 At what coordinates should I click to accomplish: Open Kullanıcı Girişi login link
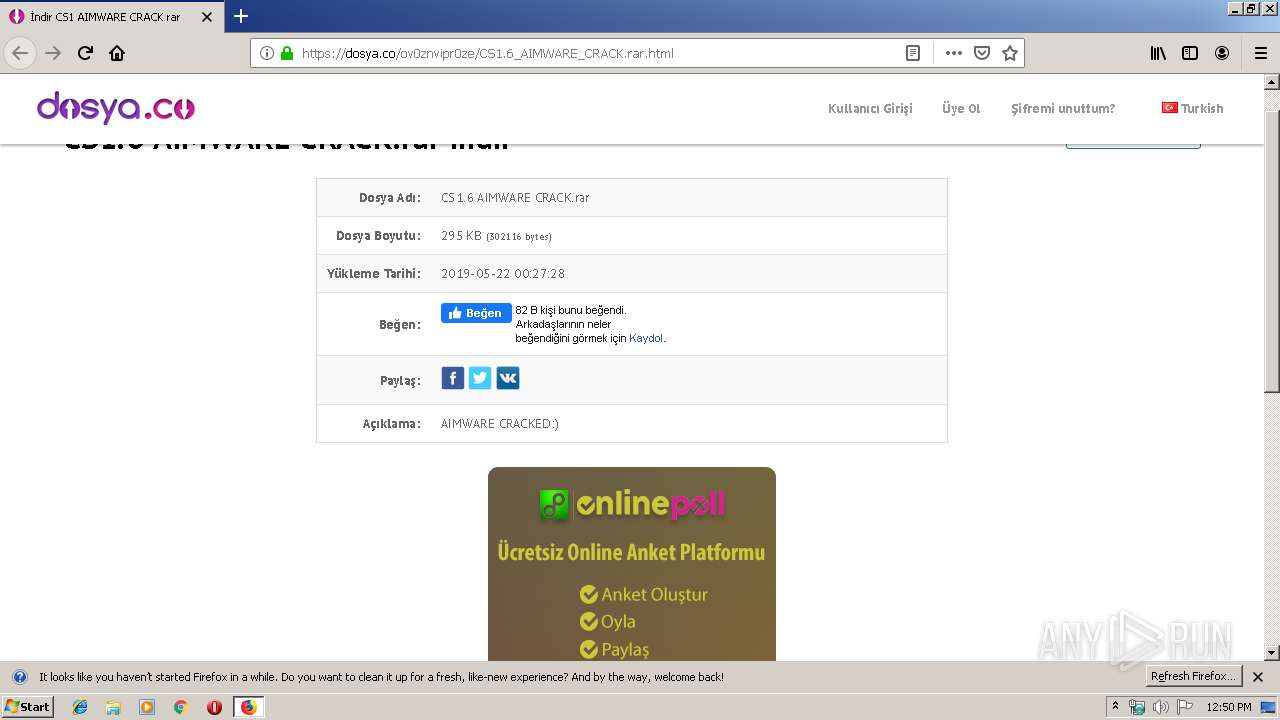point(870,108)
